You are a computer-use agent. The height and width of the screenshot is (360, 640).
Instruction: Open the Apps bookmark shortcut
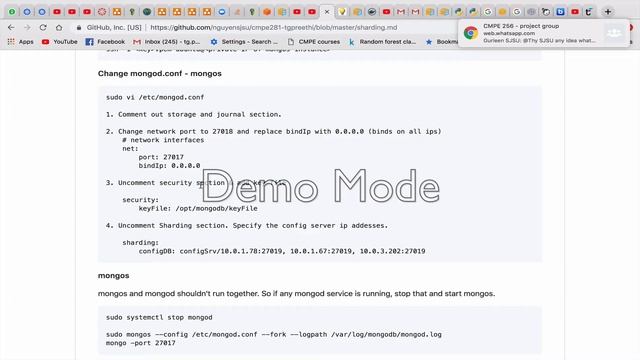tap(21, 42)
